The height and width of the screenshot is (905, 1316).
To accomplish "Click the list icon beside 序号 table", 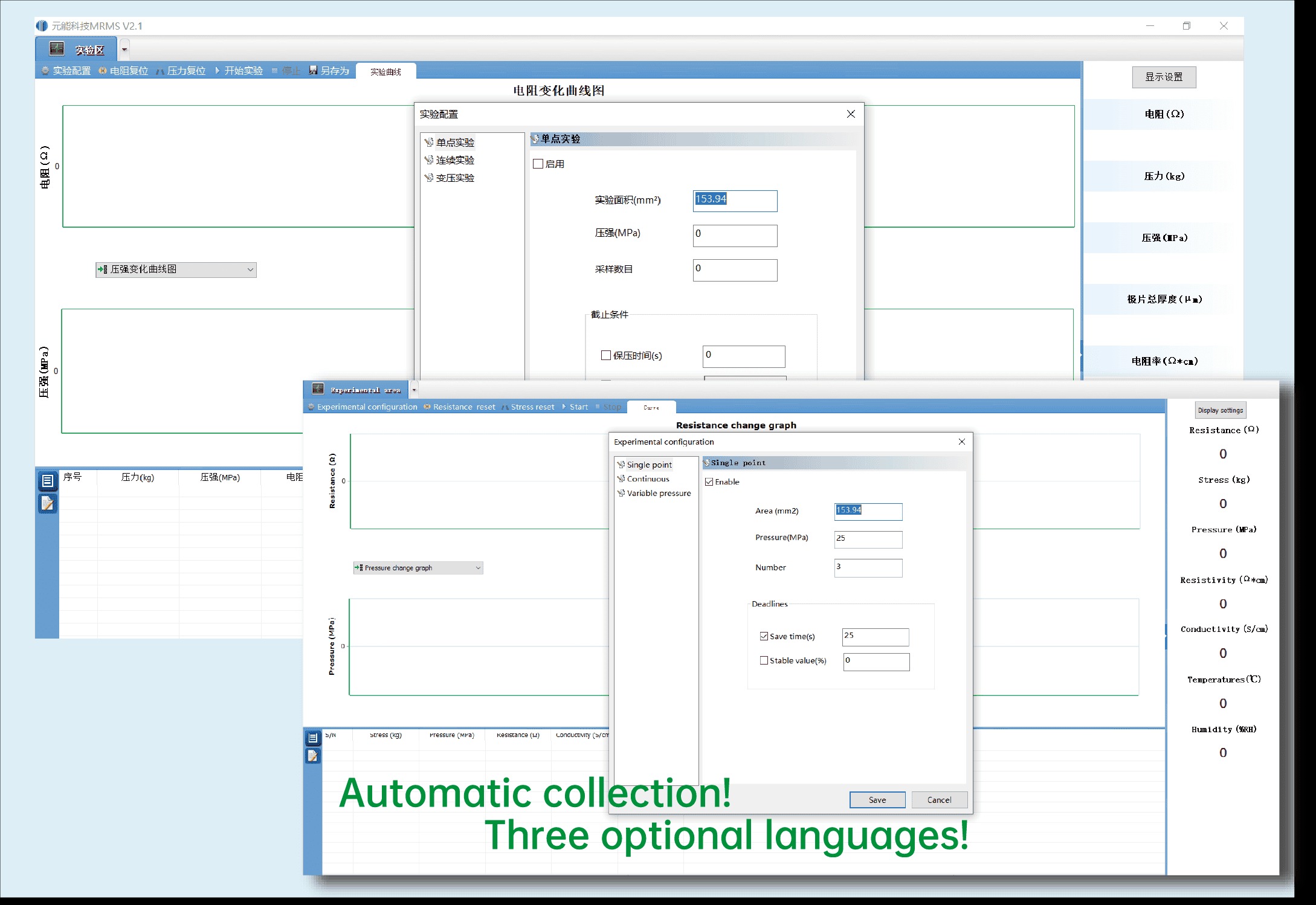I will pyautogui.click(x=48, y=481).
